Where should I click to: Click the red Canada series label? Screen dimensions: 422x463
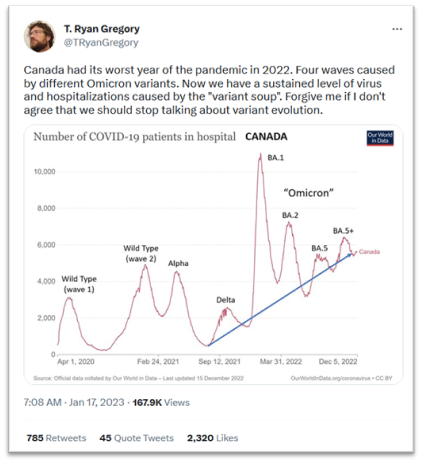pos(369,252)
